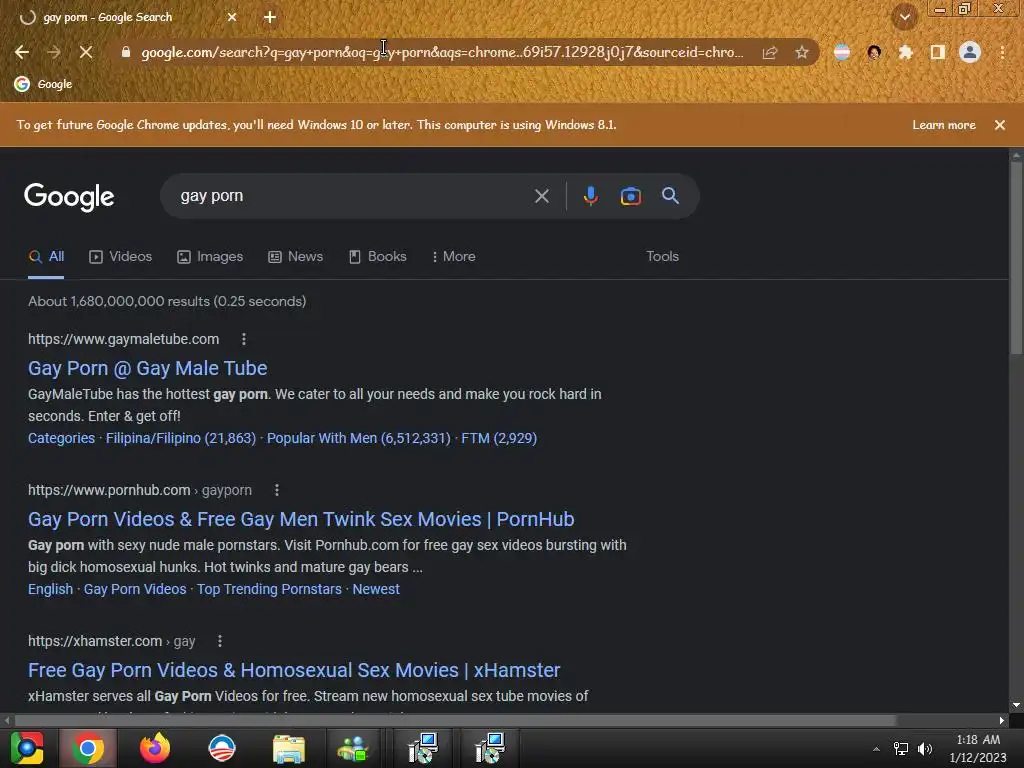Screen dimensions: 1024x768
Task: Stop page loading with the X button
Action: pos(86,52)
